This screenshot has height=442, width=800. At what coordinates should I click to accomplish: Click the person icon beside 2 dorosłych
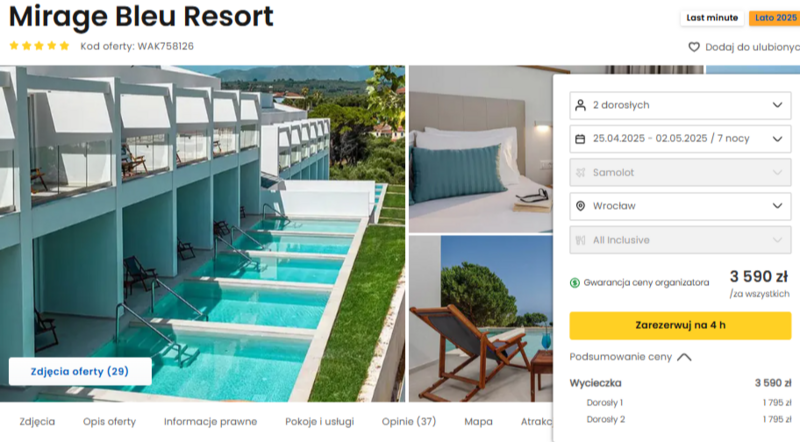click(580, 105)
